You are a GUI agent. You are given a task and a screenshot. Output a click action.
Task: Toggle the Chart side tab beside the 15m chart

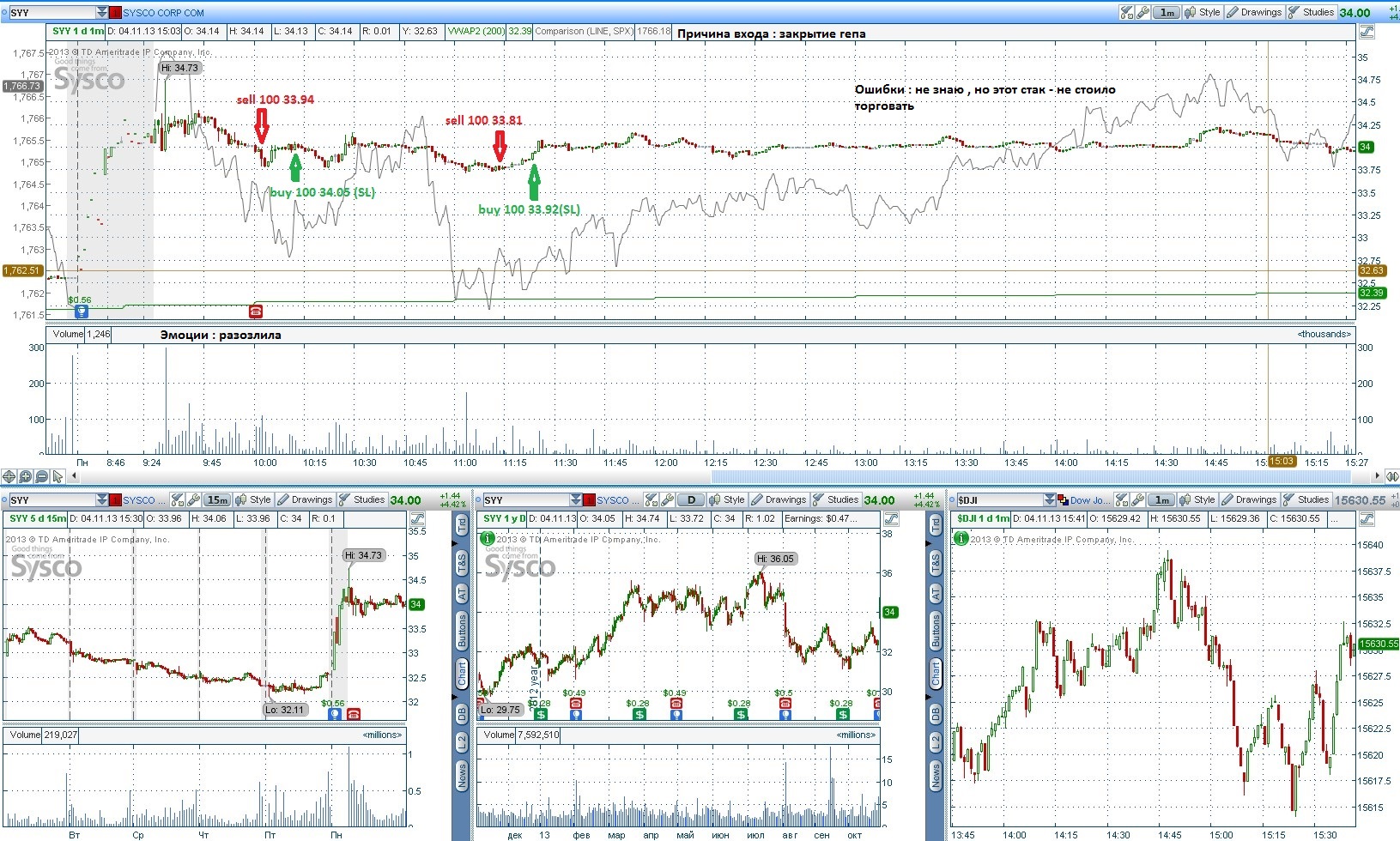[462, 674]
